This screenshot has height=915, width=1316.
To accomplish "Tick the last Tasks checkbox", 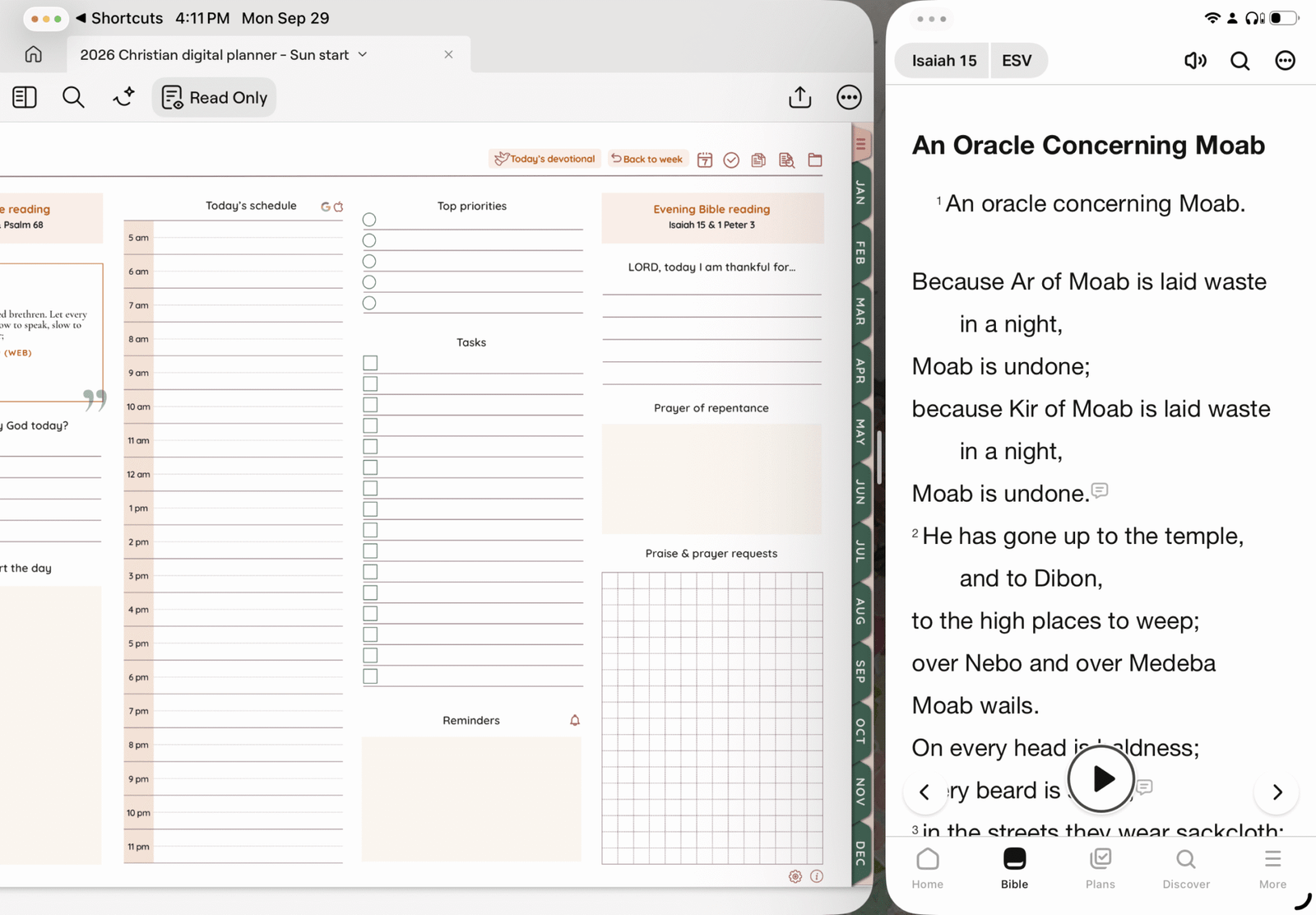I will pyautogui.click(x=370, y=676).
